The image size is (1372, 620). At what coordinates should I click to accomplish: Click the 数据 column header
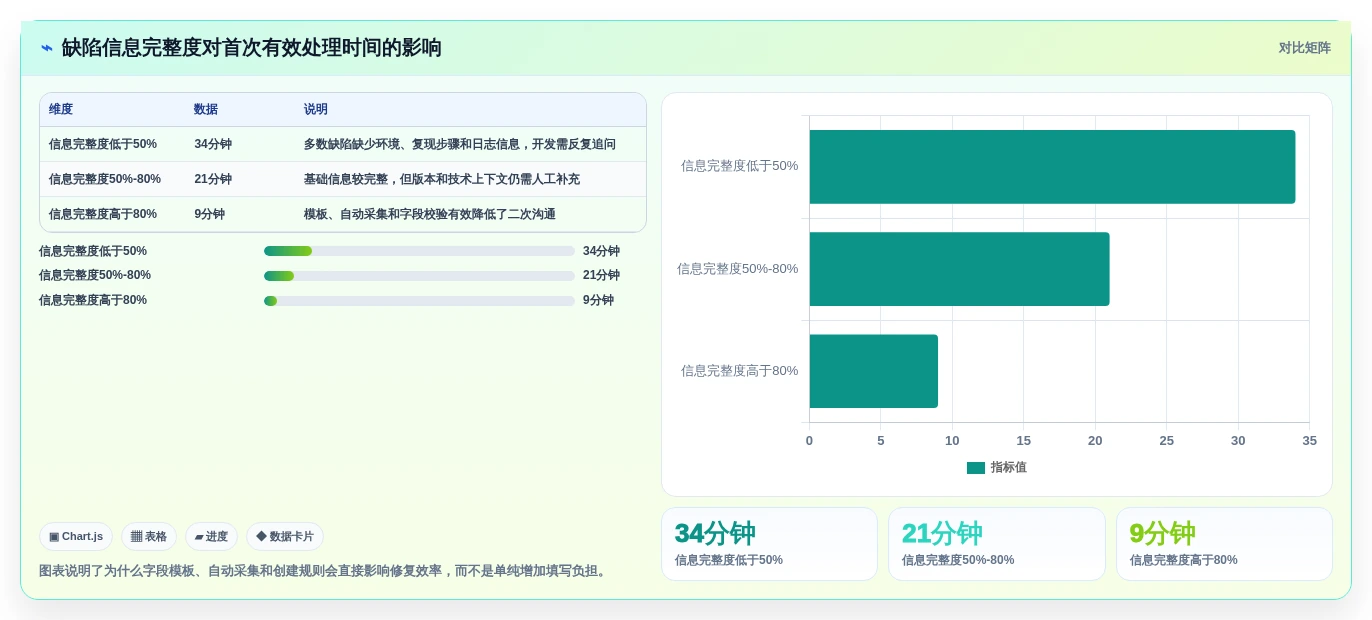click(206, 110)
